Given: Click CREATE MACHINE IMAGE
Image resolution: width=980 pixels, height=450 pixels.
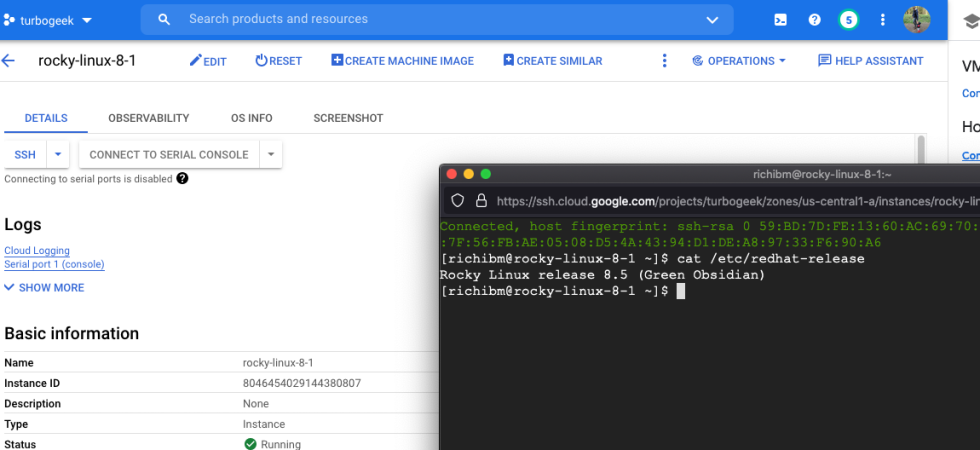Looking at the screenshot, I should click(x=402, y=61).
